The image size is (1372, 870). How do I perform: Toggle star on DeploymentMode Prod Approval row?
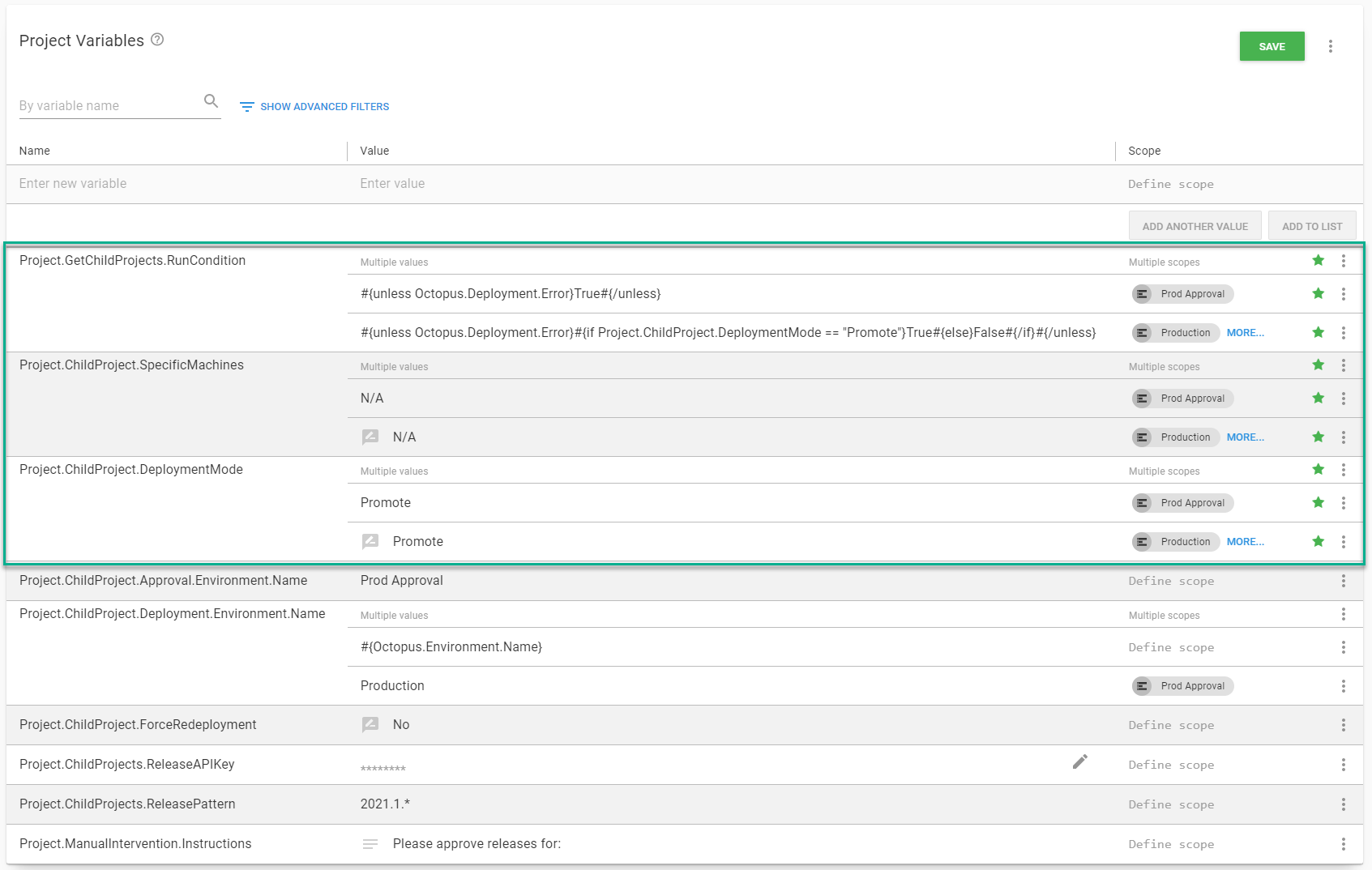pyautogui.click(x=1318, y=503)
